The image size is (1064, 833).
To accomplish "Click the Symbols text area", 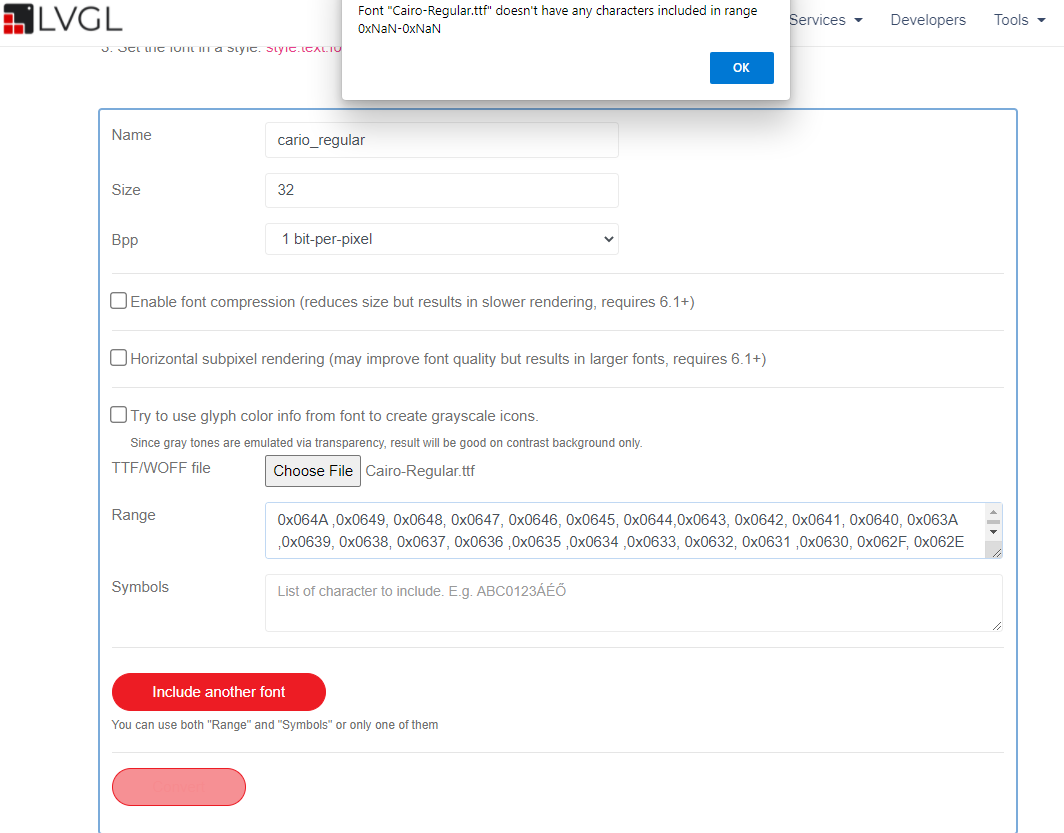I will coord(633,603).
